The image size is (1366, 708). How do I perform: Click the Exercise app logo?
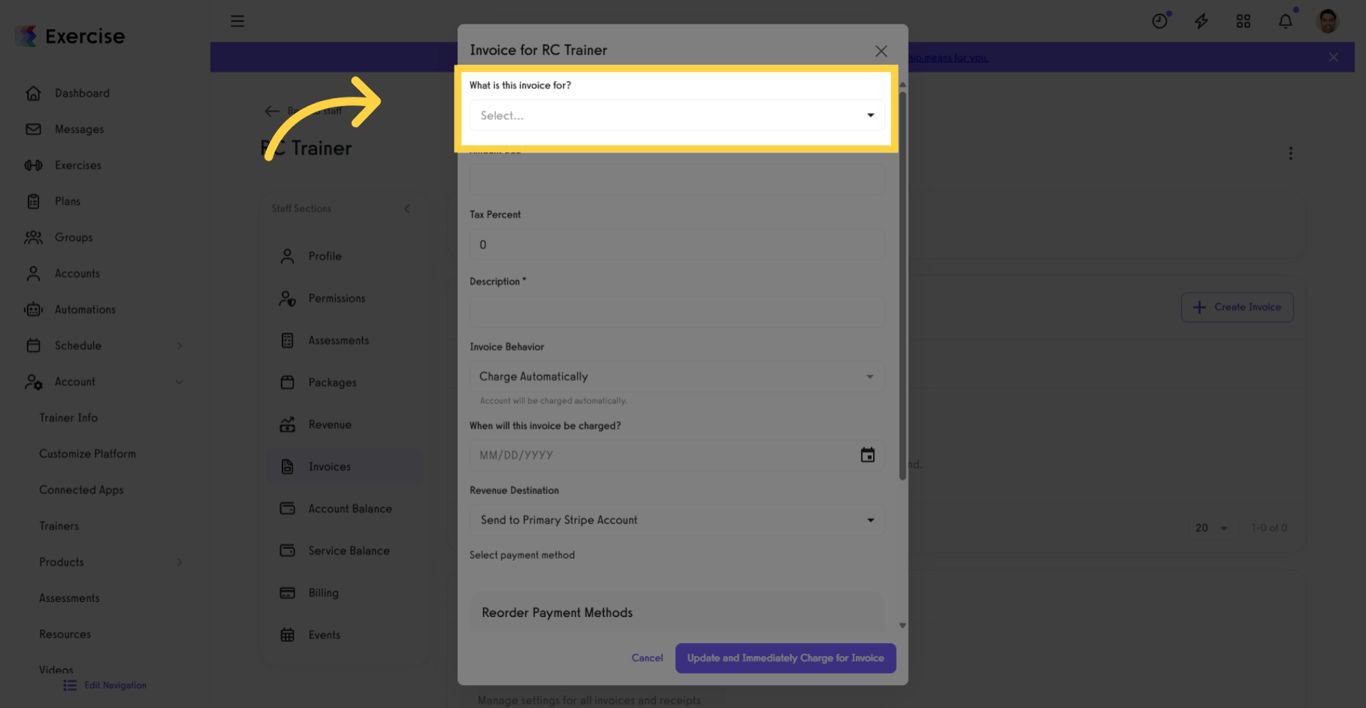(70, 36)
